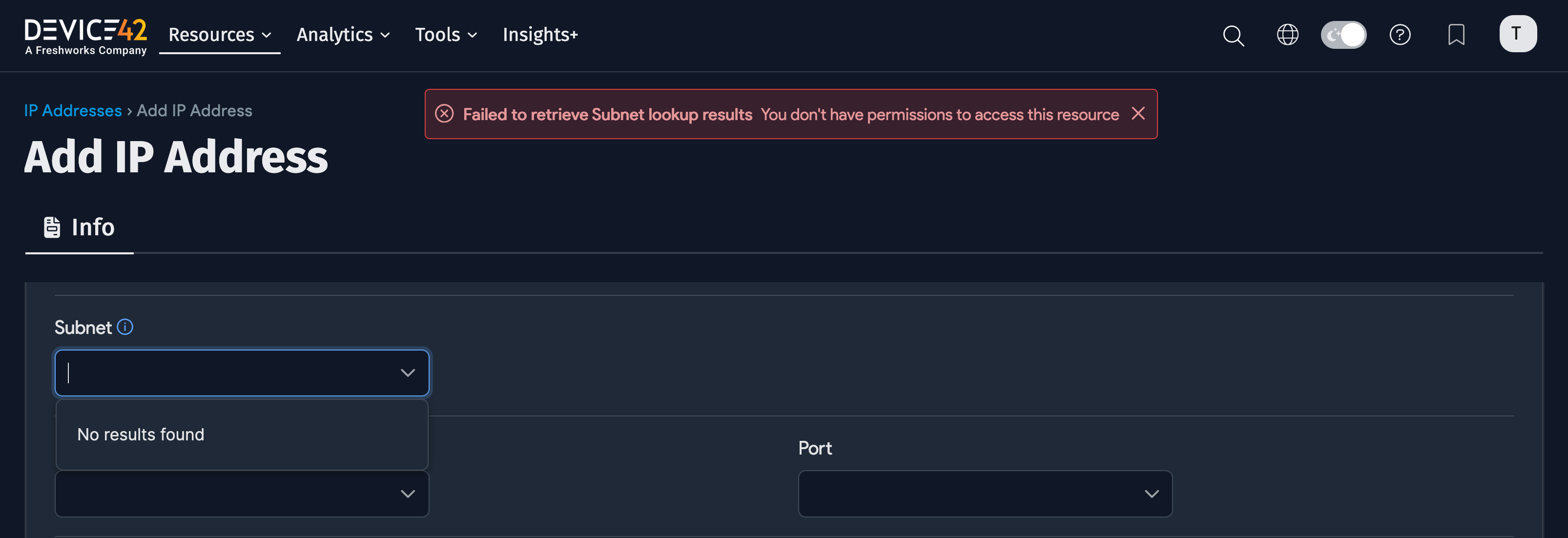Open the global search icon
Screen dimensions: 1568x538
pos(1233,35)
